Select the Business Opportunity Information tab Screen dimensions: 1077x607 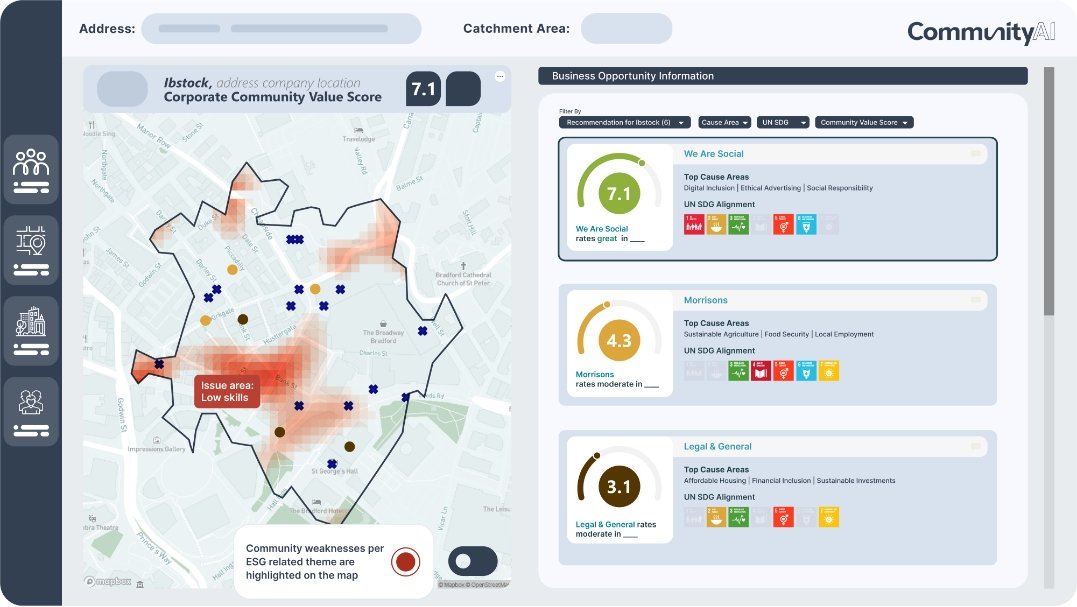[782, 76]
